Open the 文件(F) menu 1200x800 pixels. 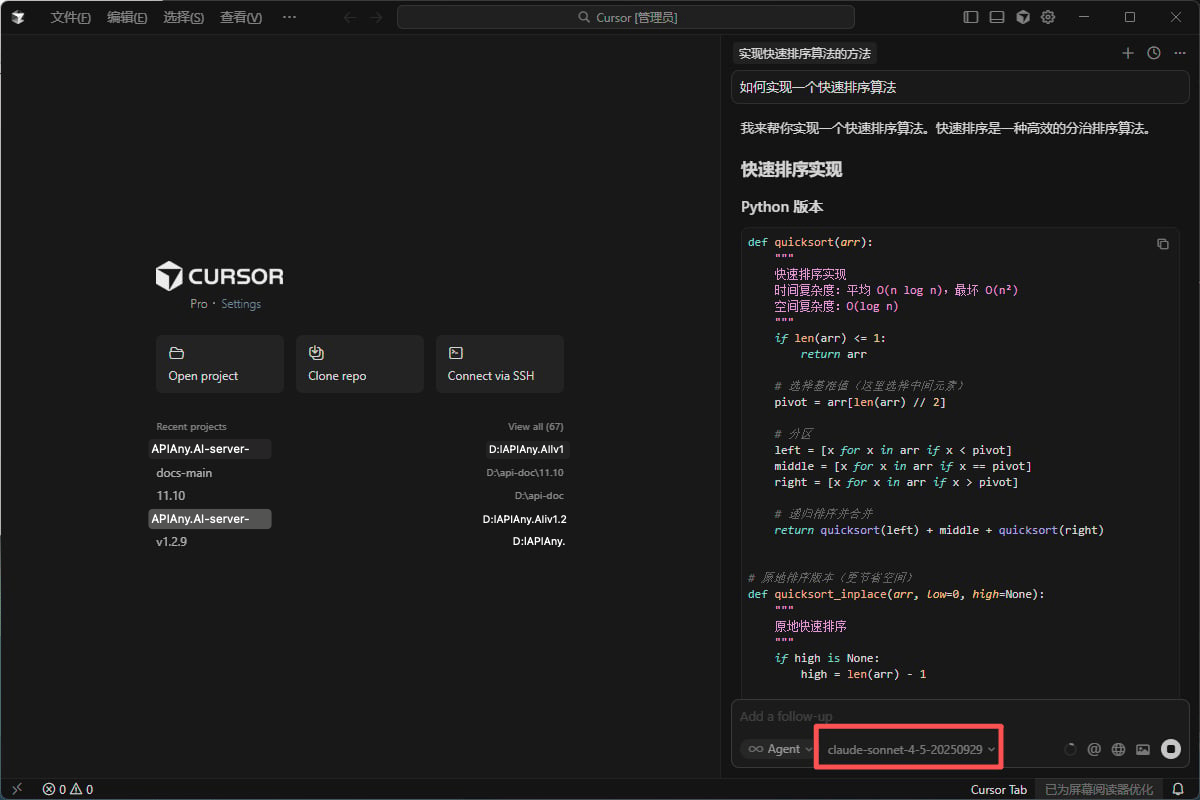point(71,17)
